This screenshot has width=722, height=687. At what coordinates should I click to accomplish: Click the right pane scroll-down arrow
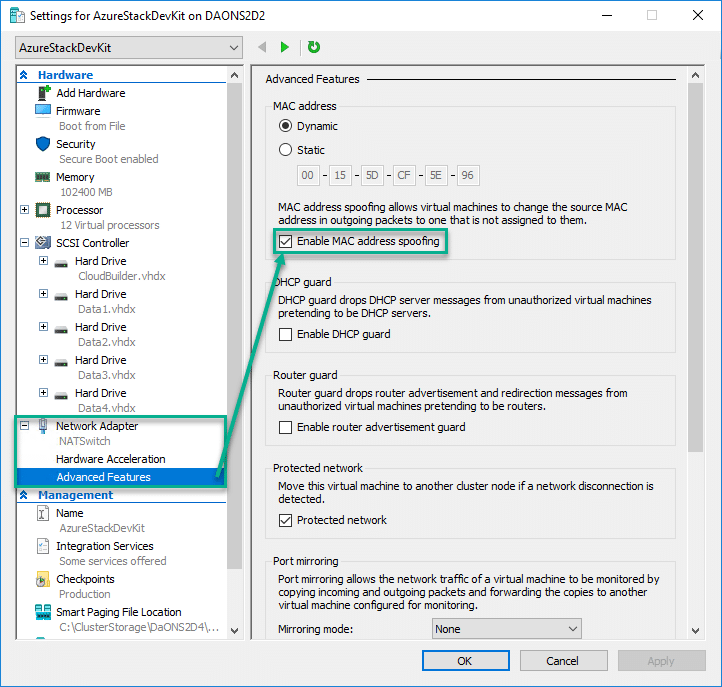click(x=695, y=630)
